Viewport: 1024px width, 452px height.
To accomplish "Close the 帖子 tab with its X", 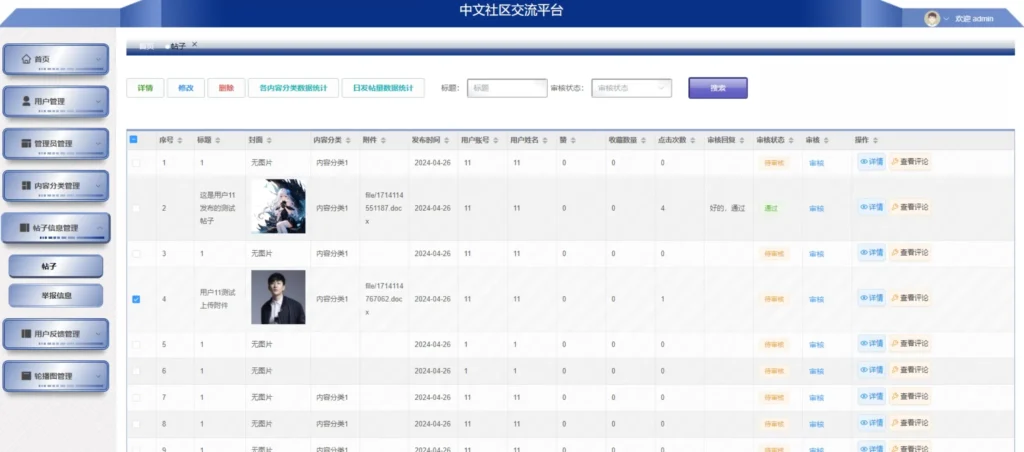I will point(195,44).
